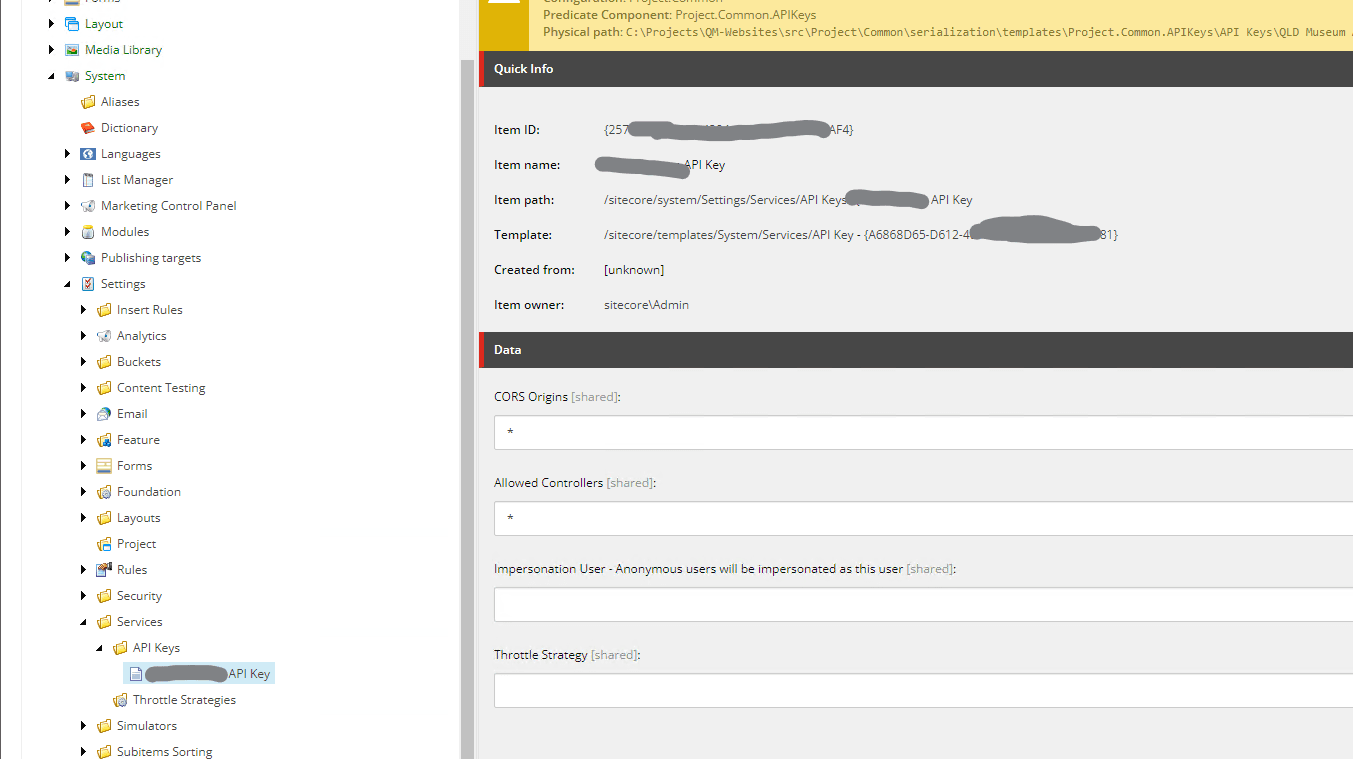Click the Security folder icon

[x=104, y=596]
